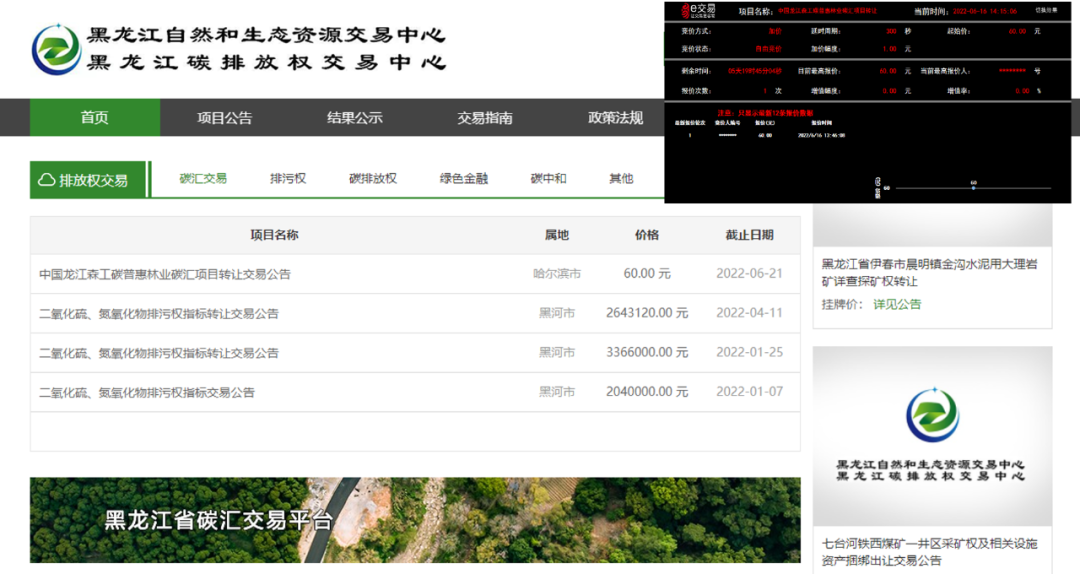Click the 起始价 value 60.00

1017,31
